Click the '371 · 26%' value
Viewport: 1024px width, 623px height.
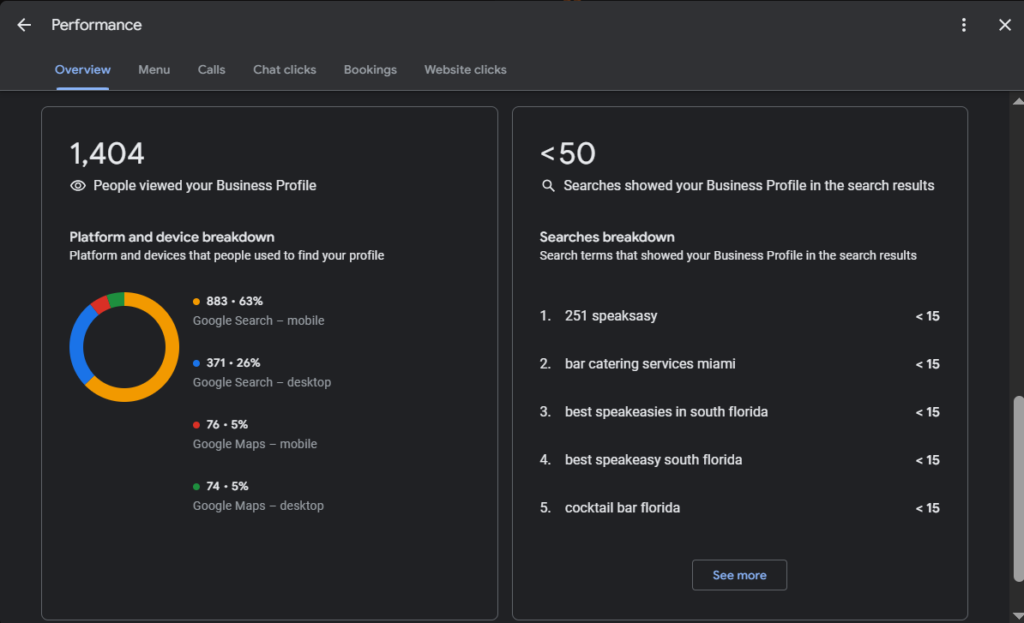233,363
